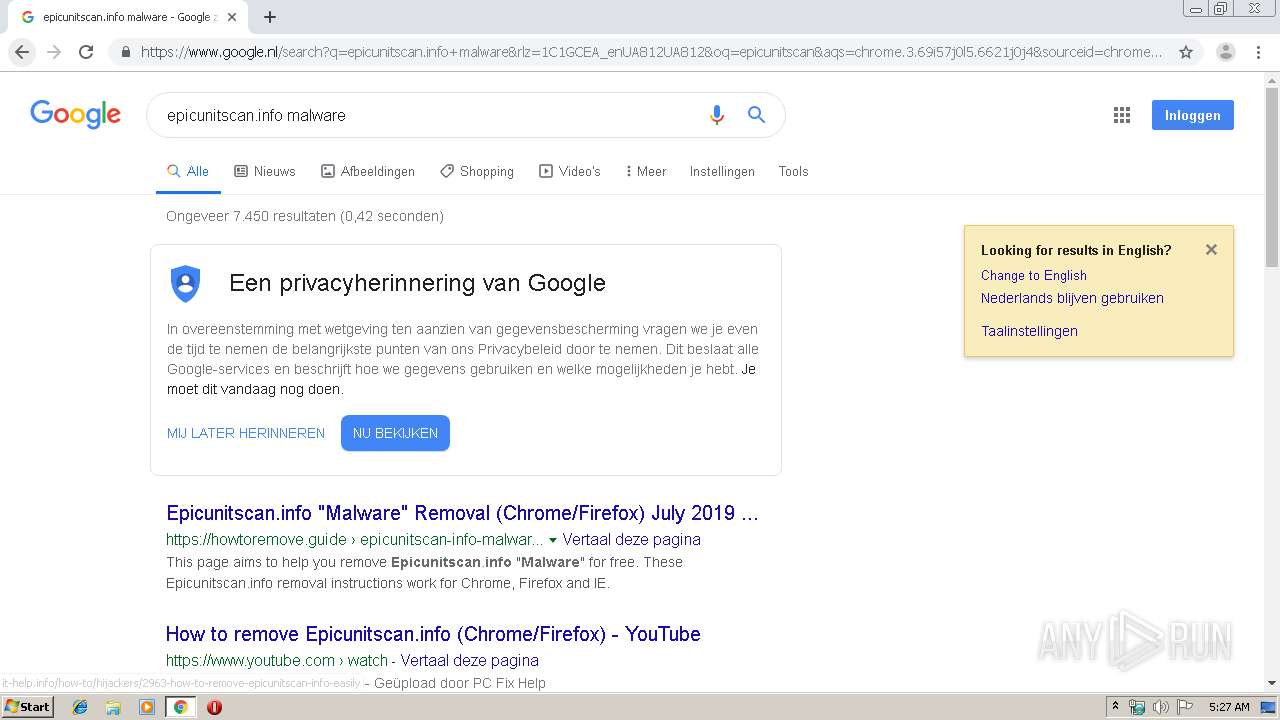Image resolution: width=1280 pixels, height=720 pixels.
Task: Open the Taalinstellingen link
Action: point(1029,331)
